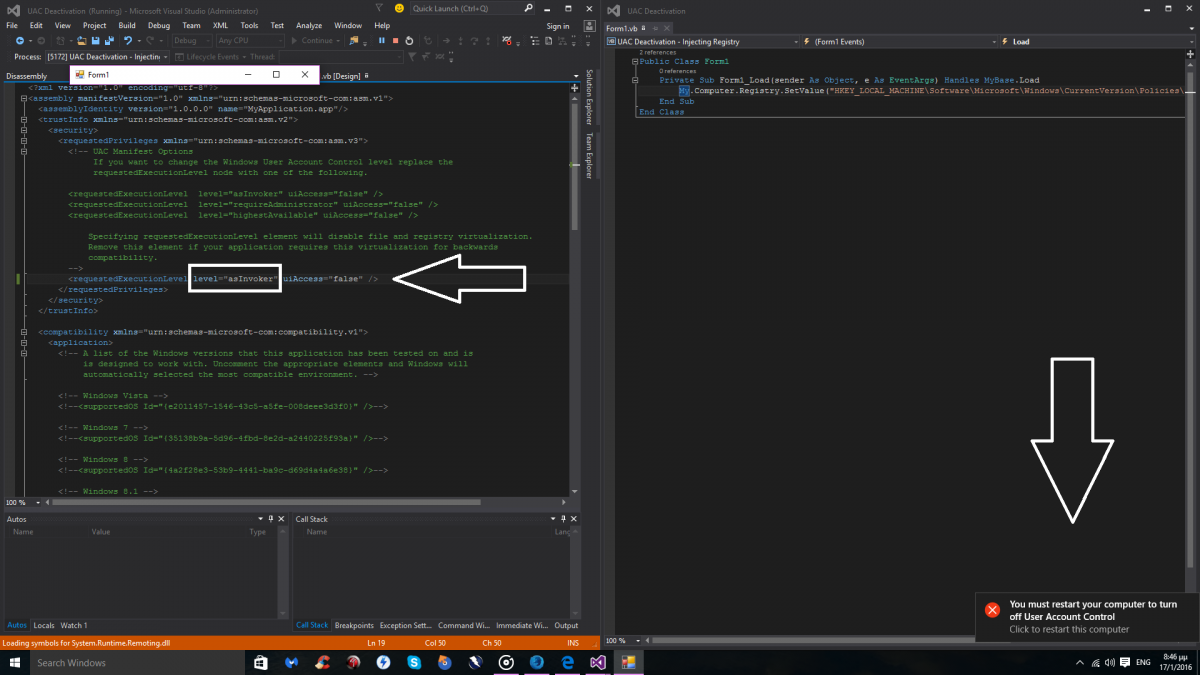Open the Debug configuration dropdown
Screen dimensions: 1200x675
[192, 41]
